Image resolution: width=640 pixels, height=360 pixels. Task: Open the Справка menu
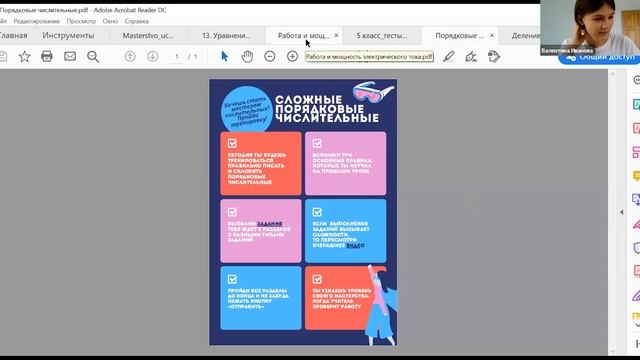click(136, 21)
